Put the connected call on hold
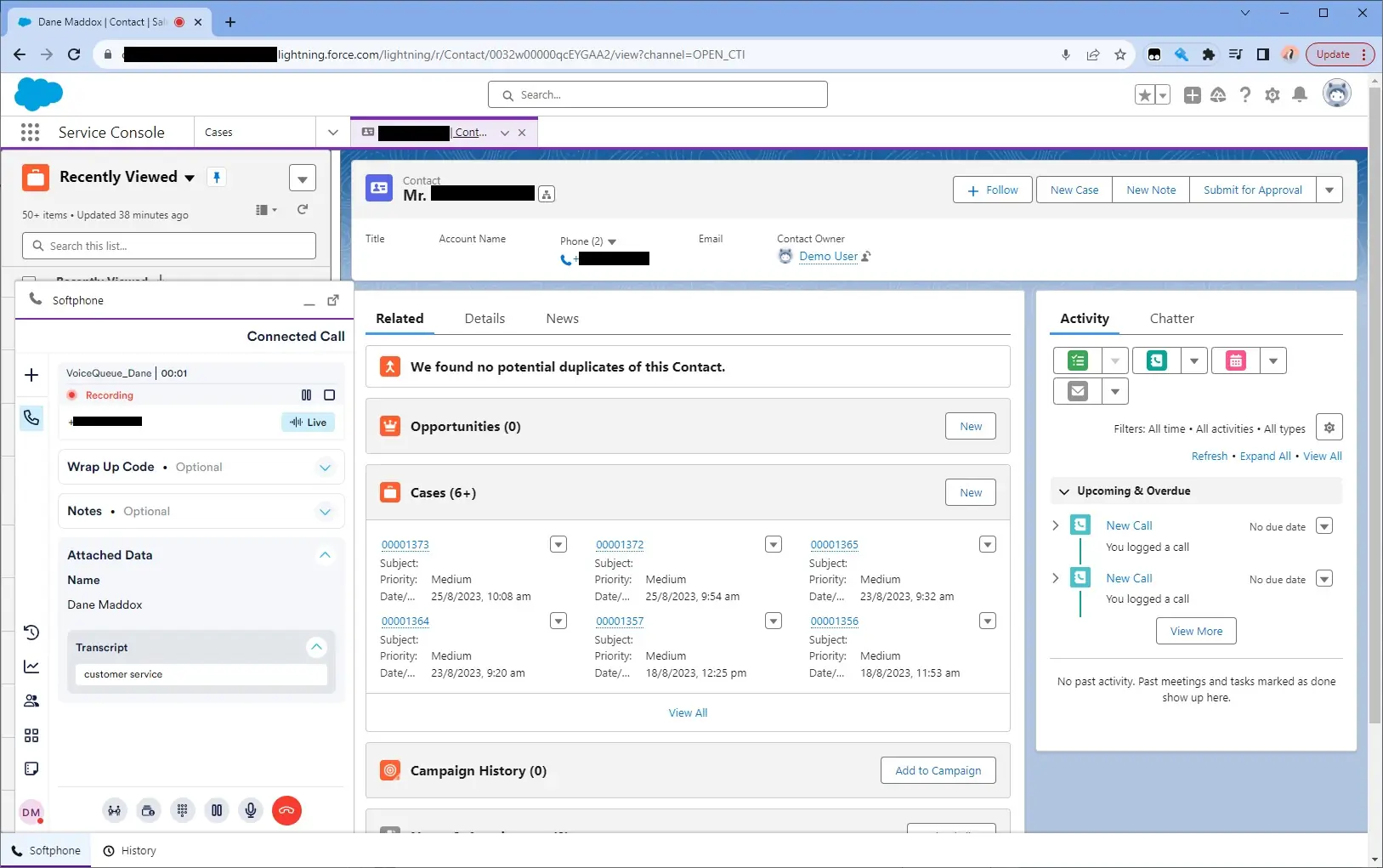The width and height of the screenshot is (1383, 868). 217,811
